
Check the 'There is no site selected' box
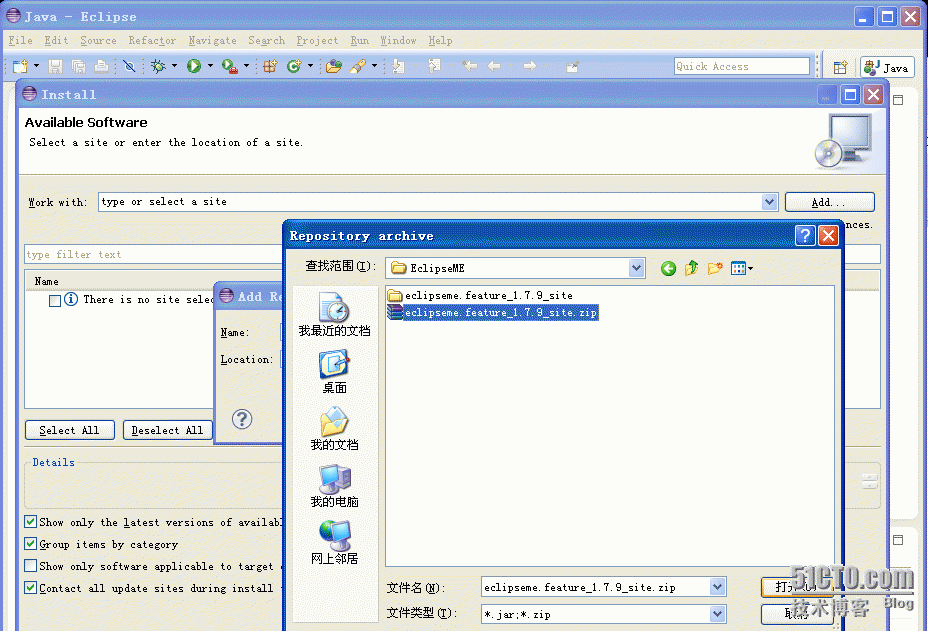[x=55, y=300]
